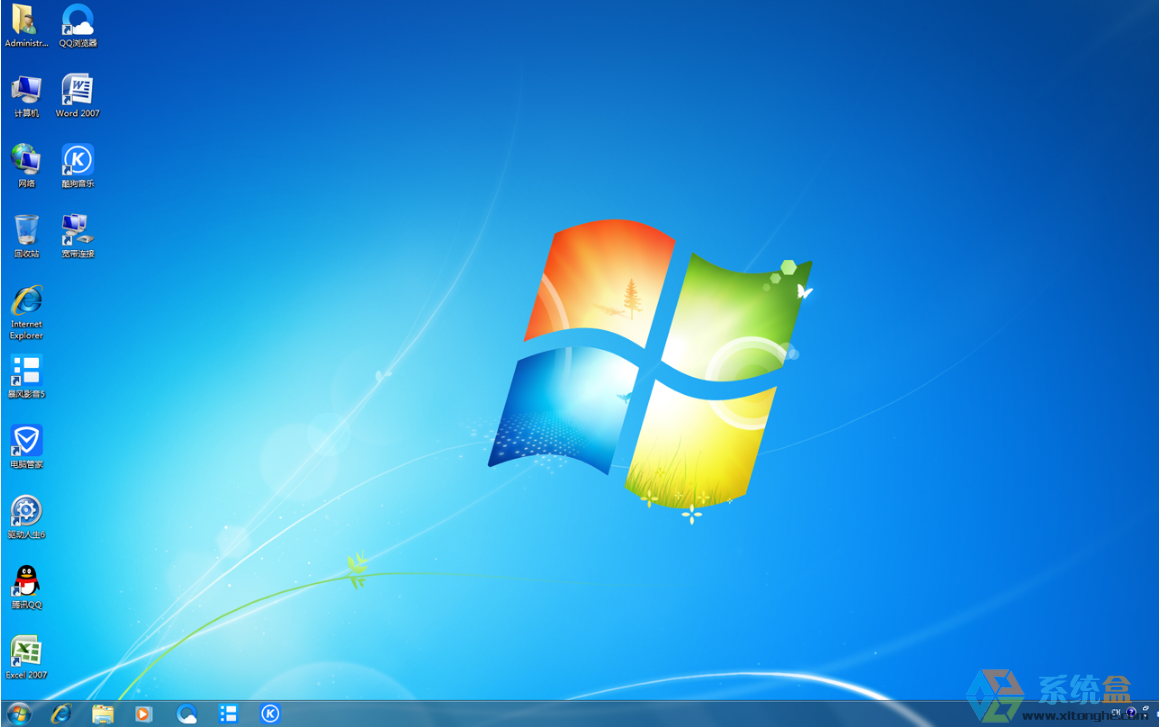Launch Windows Media Player from taskbar
This screenshot has width=1159, height=728.
pyautogui.click(x=143, y=714)
